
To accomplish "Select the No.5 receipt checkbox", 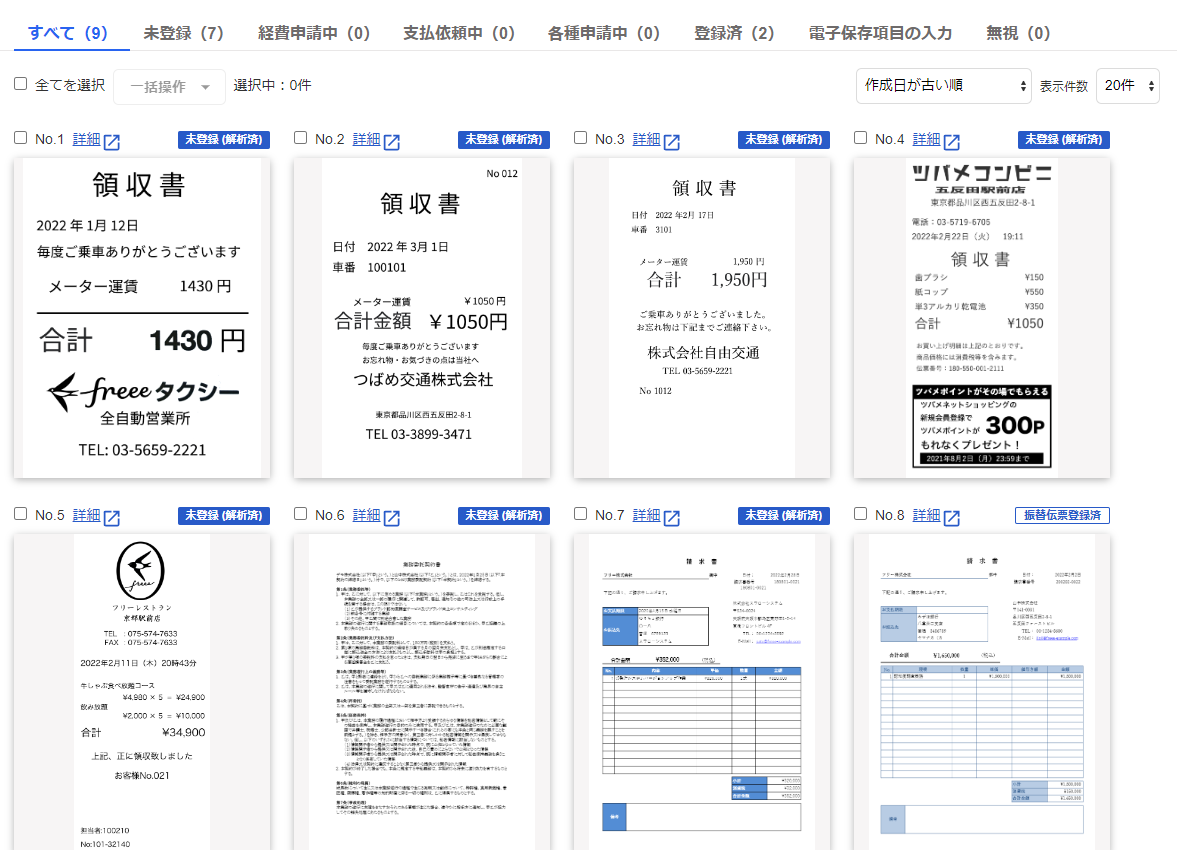I will (21, 514).
